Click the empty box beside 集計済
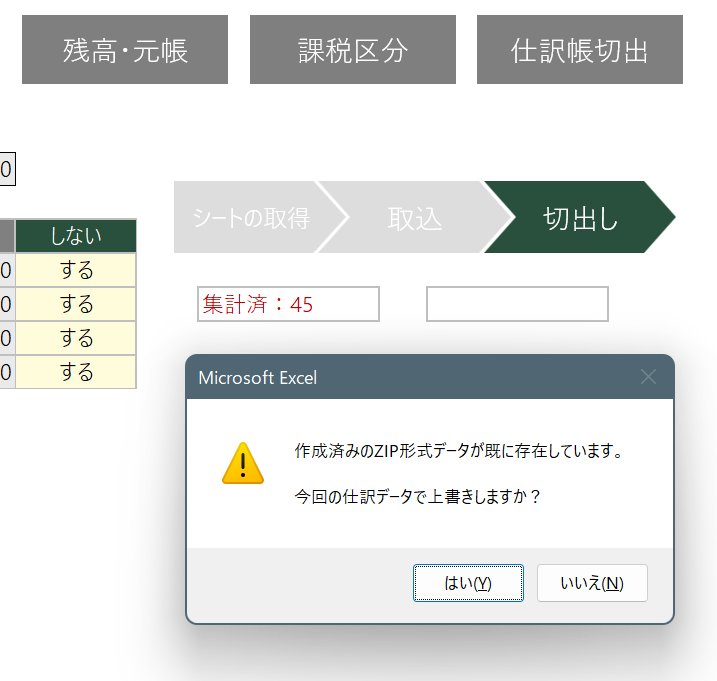This screenshot has height=681, width=717. 517,304
